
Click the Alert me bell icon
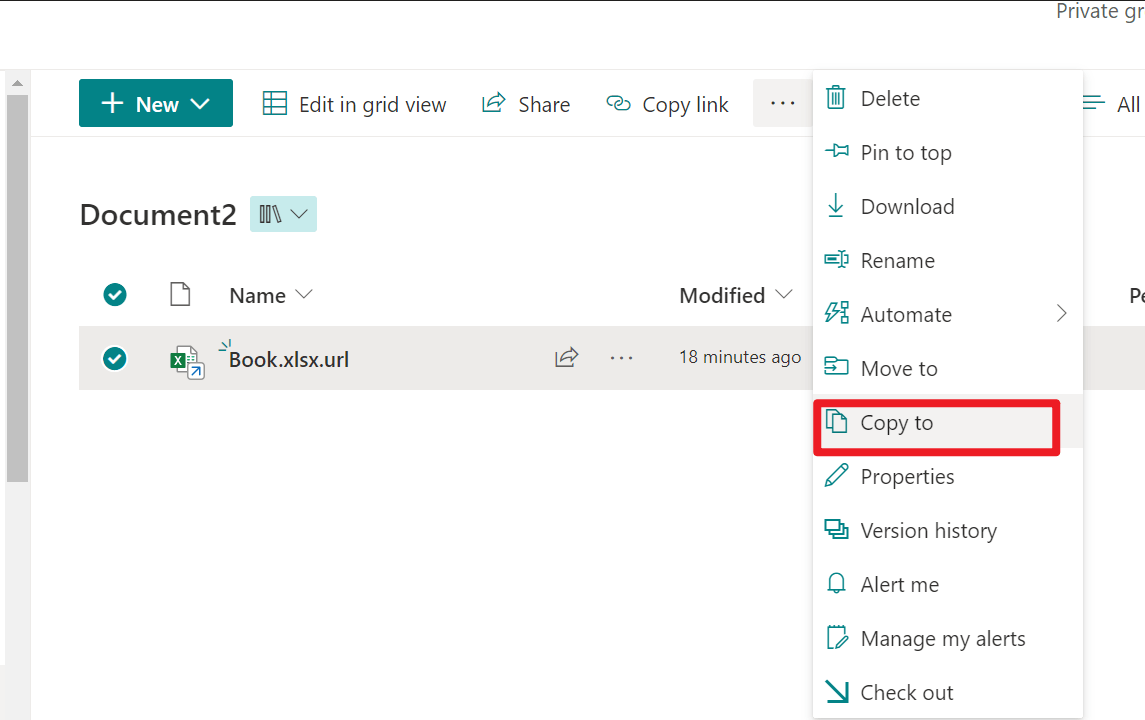click(x=836, y=583)
